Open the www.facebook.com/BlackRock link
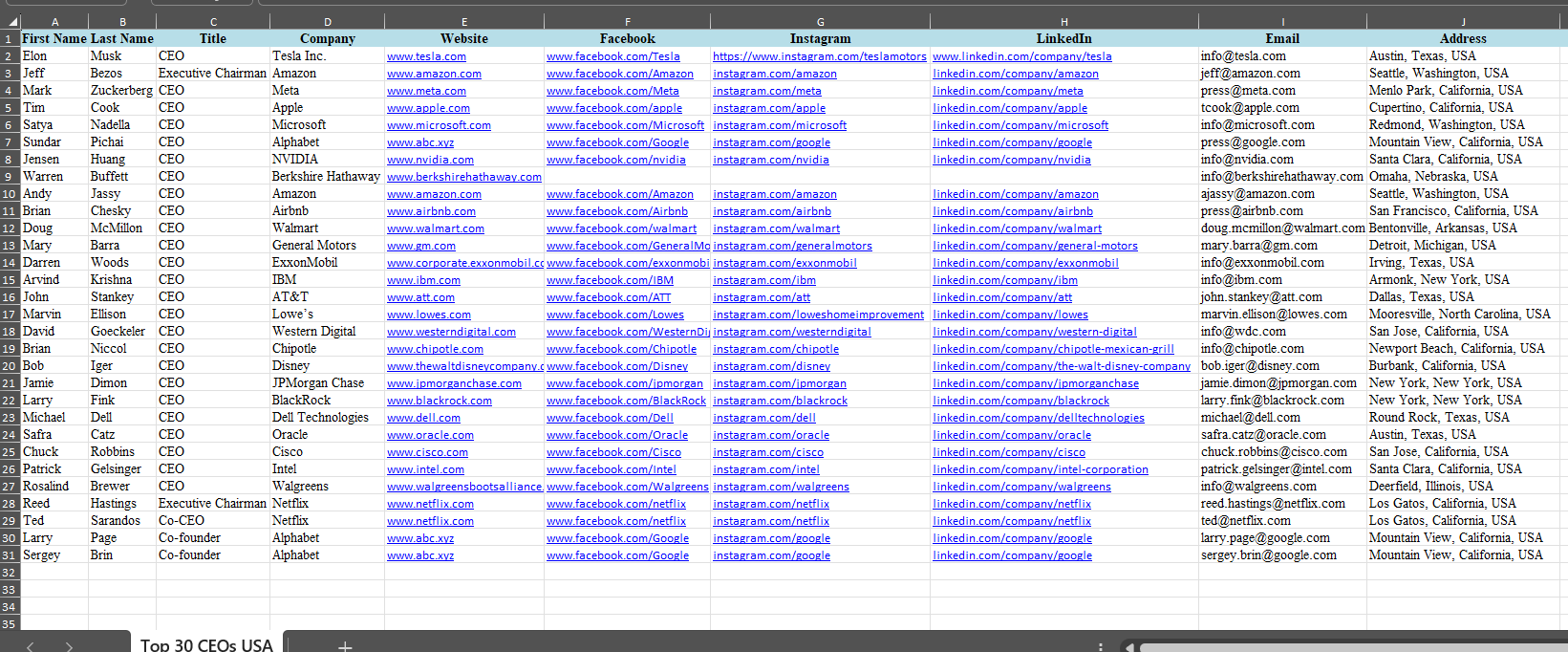The image size is (1568, 652). click(626, 401)
